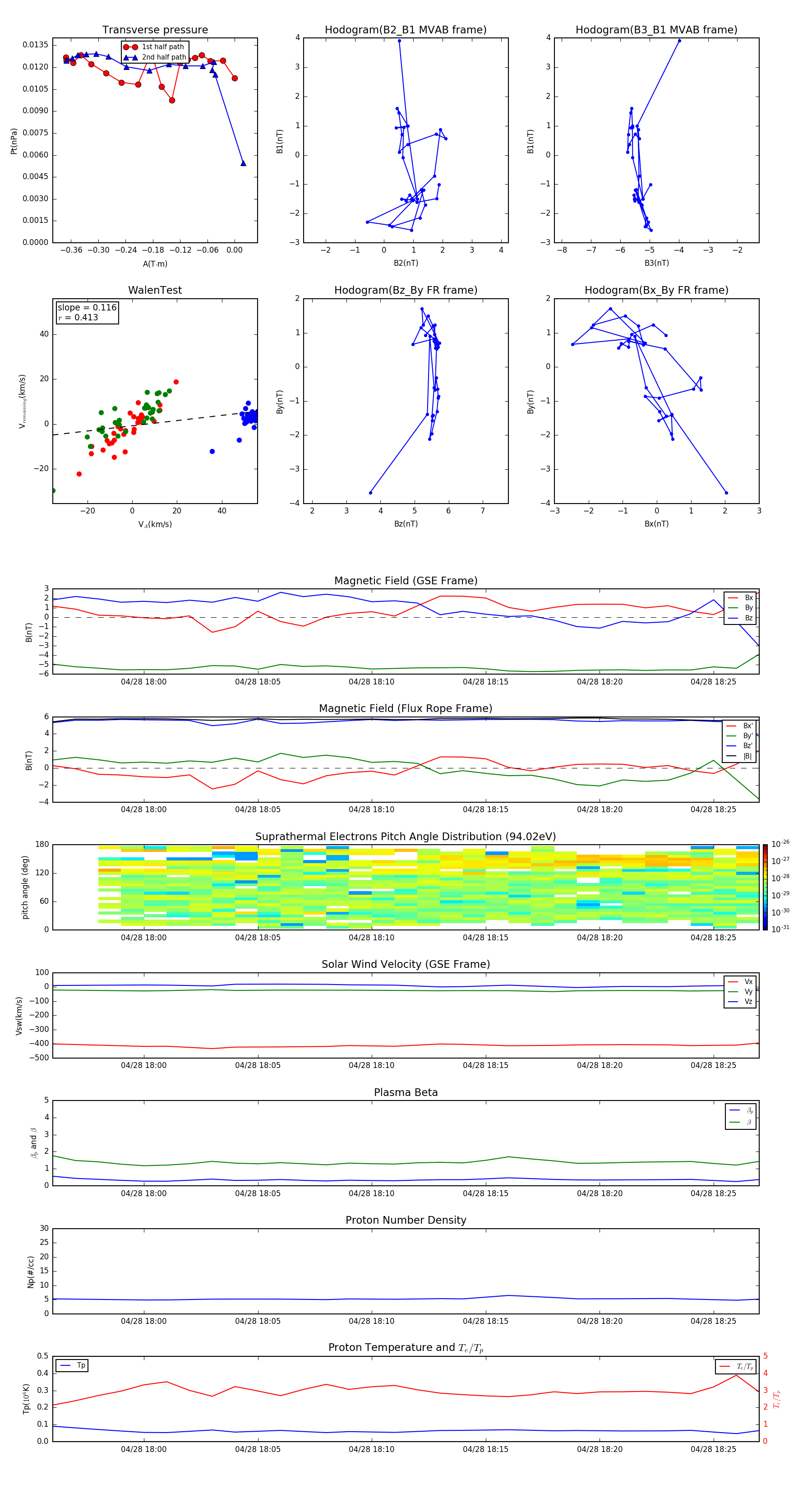
Task: Click the "slope = 0.116" annotation
Action: pos(87,308)
